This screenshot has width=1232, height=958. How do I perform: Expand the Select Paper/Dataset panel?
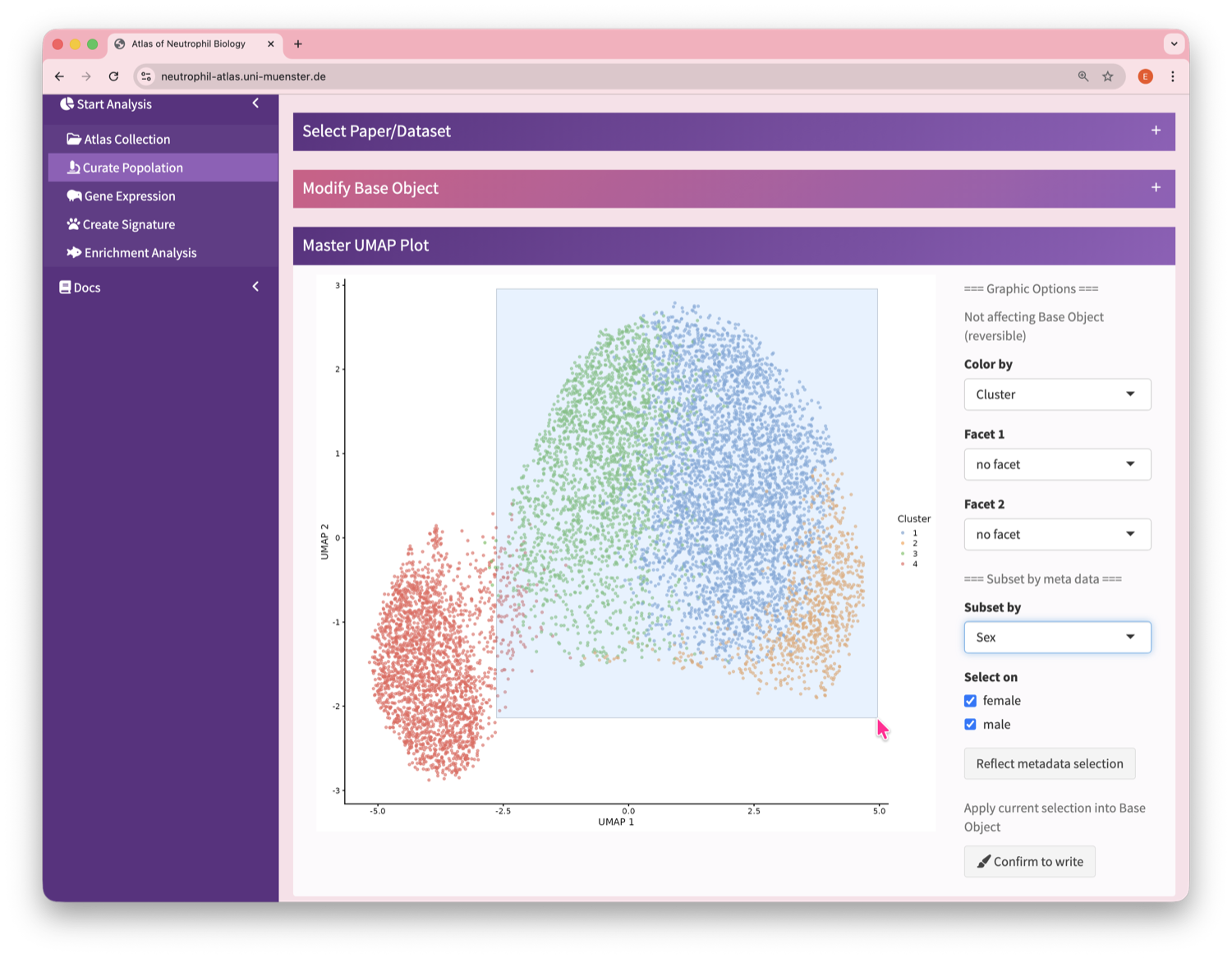coord(1155,131)
